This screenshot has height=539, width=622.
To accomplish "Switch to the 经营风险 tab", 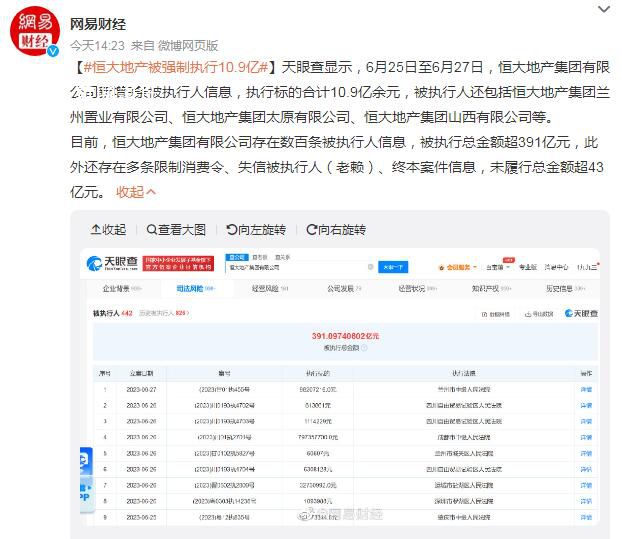I will click(270, 288).
